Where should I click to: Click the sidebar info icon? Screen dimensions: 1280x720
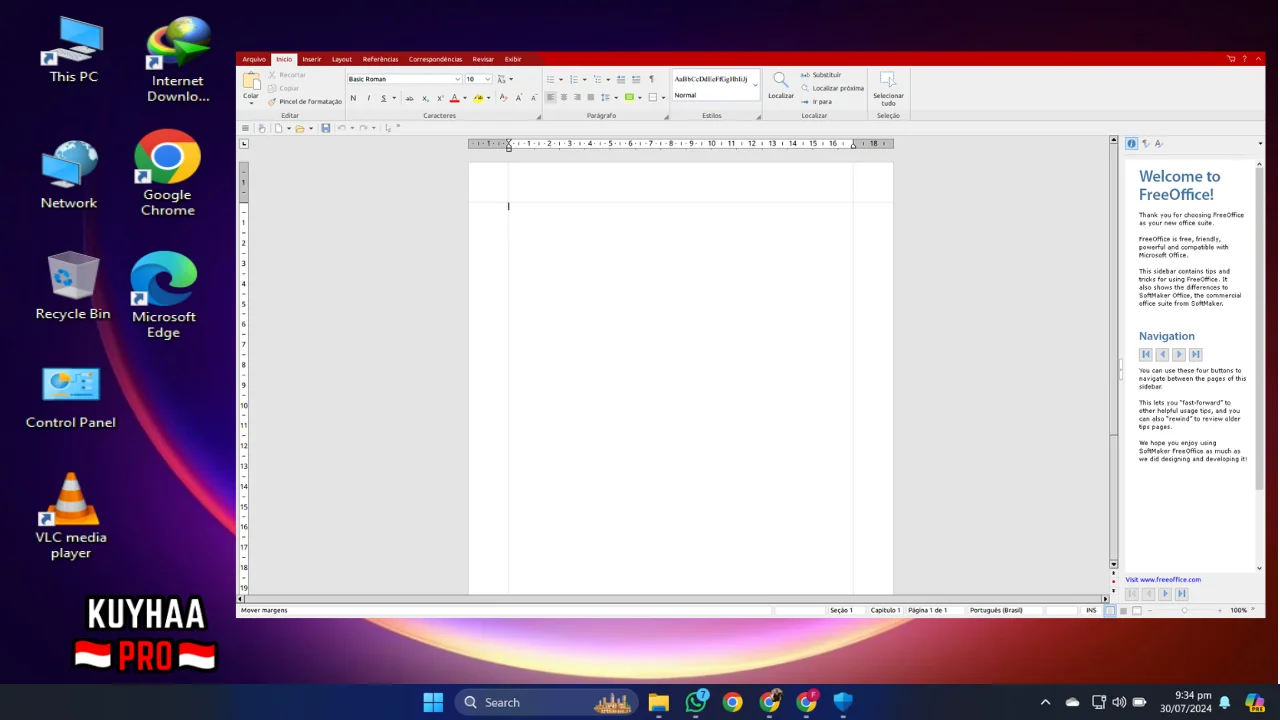point(1132,144)
